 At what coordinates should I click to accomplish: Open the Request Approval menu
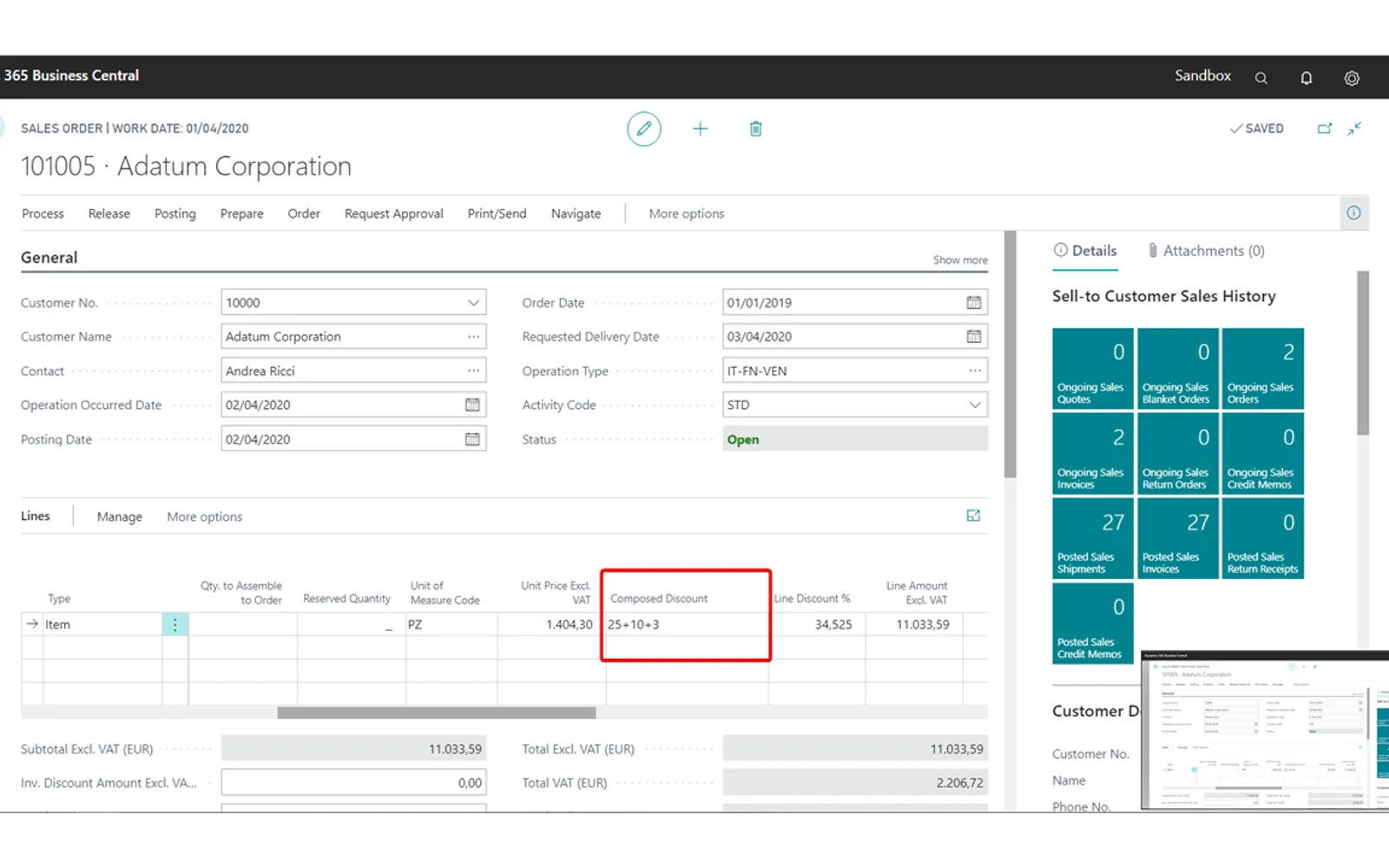pyautogui.click(x=394, y=214)
